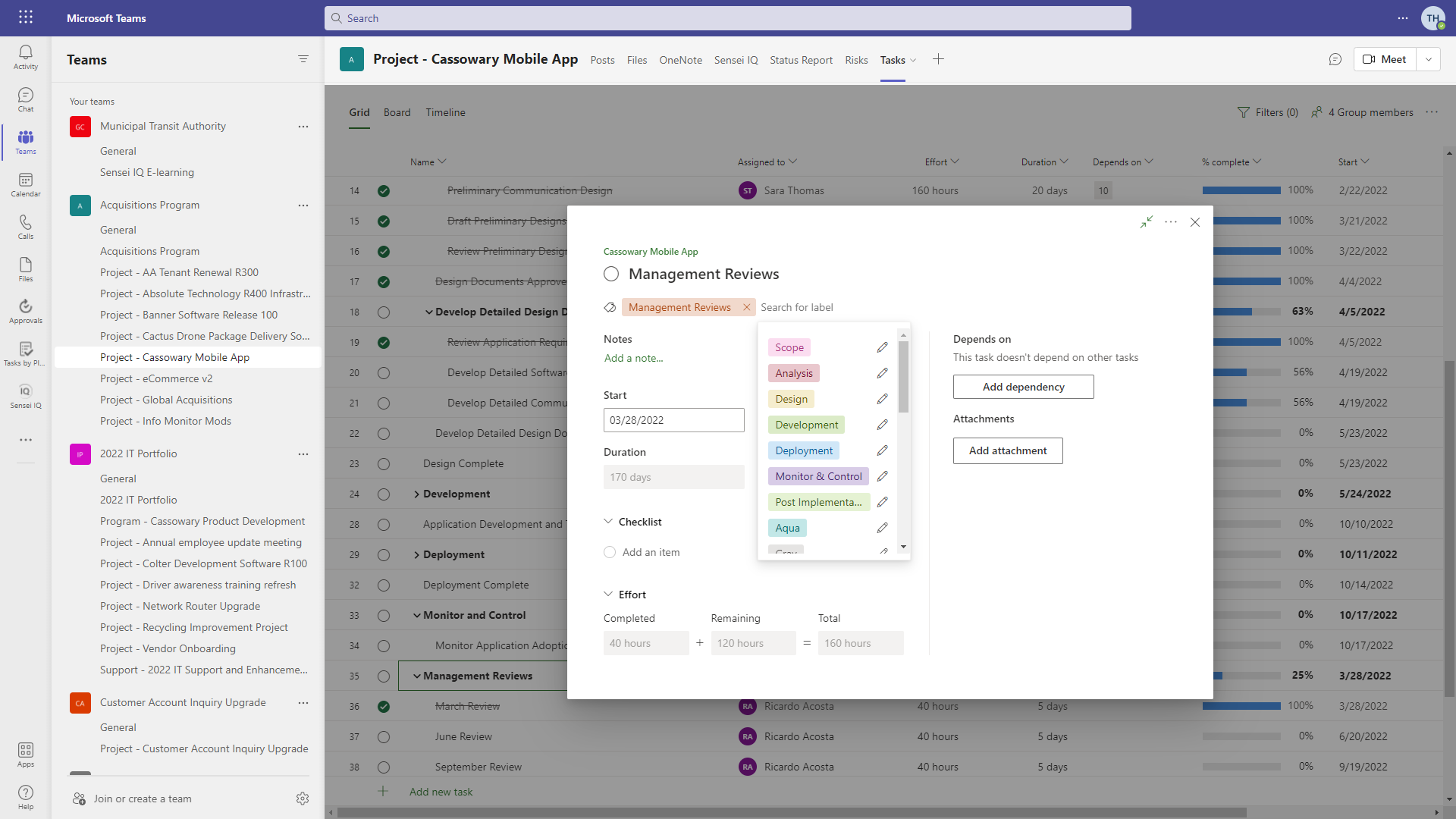
Task: Collapse the Monitor and Control group
Action: click(416, 616)
